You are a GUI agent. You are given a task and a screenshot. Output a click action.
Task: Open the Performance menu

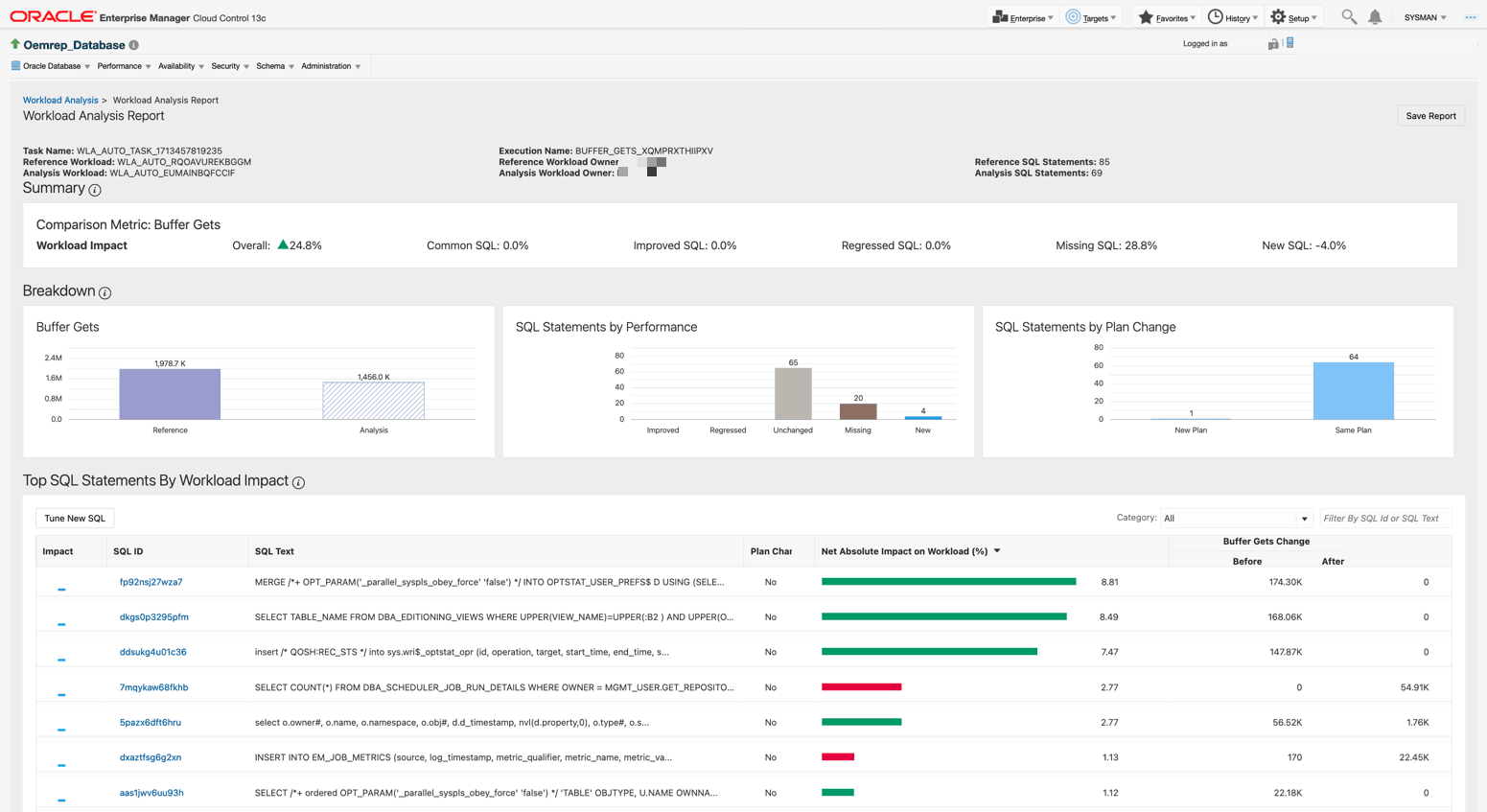124,66
